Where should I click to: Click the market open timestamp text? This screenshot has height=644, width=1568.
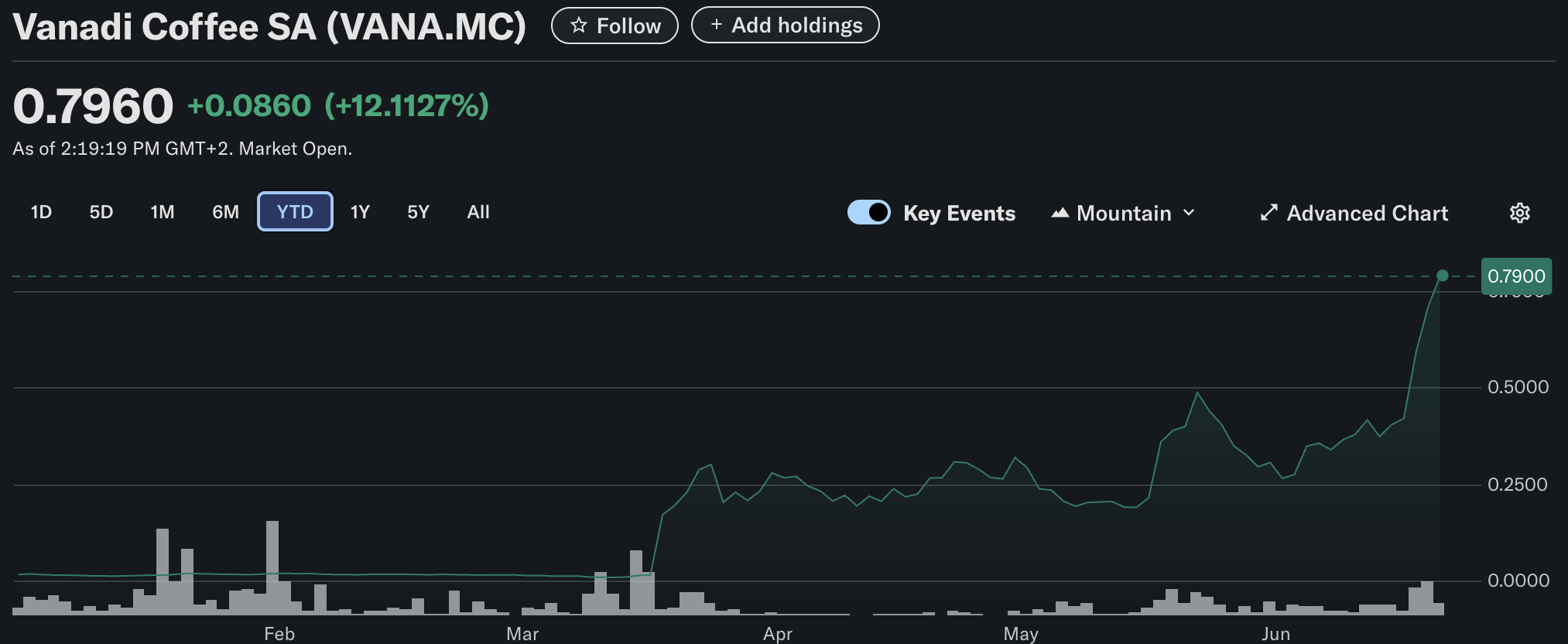click(183, 149)
